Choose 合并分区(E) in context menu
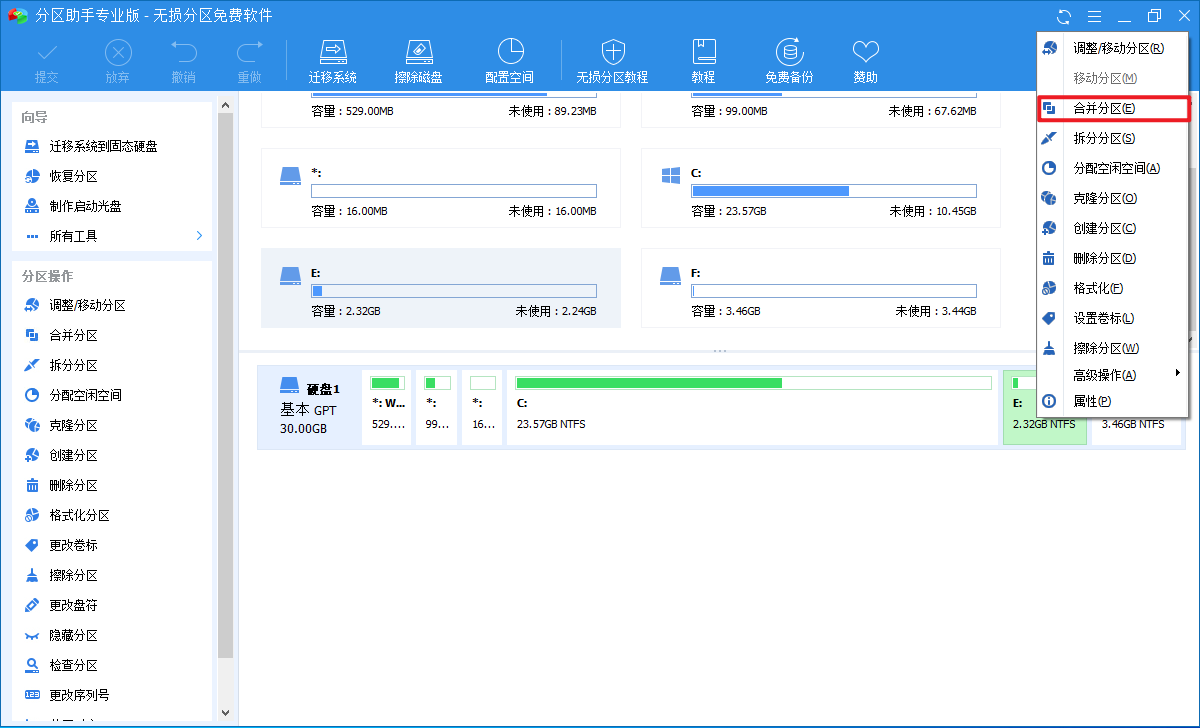Screen dimensions: 1200x728 pyautogui.click(x=1112, y=108)
